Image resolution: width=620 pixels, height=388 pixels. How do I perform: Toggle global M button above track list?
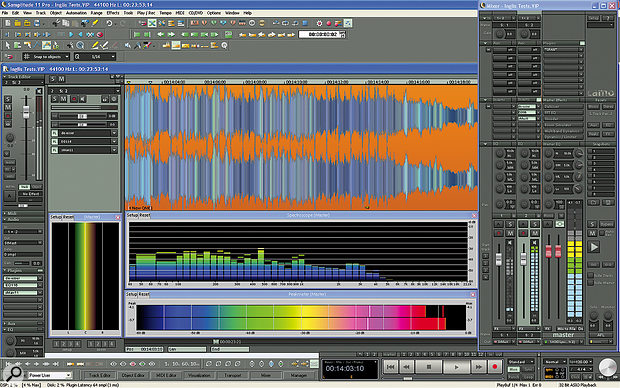[62, 79]
